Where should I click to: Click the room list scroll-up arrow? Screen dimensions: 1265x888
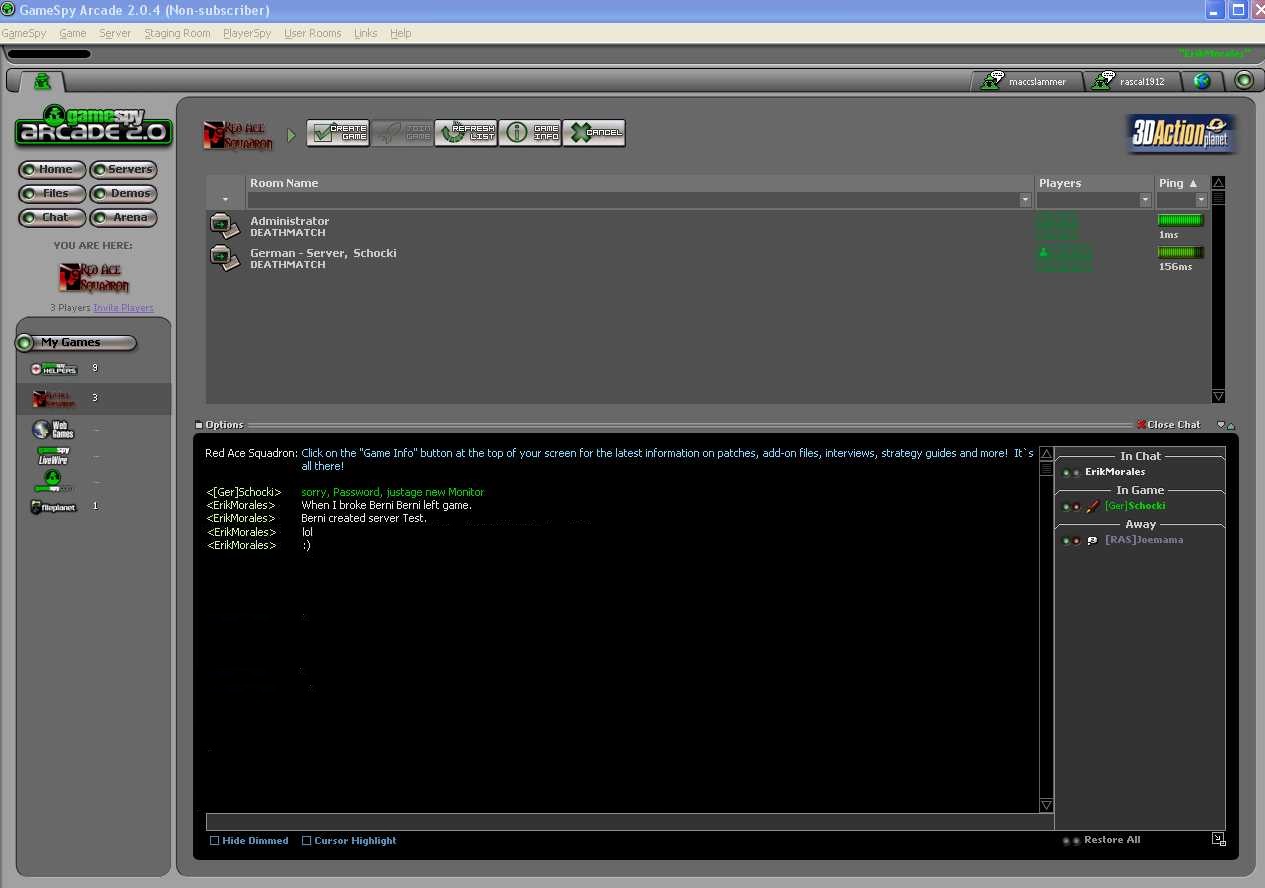coord(1218,183)
